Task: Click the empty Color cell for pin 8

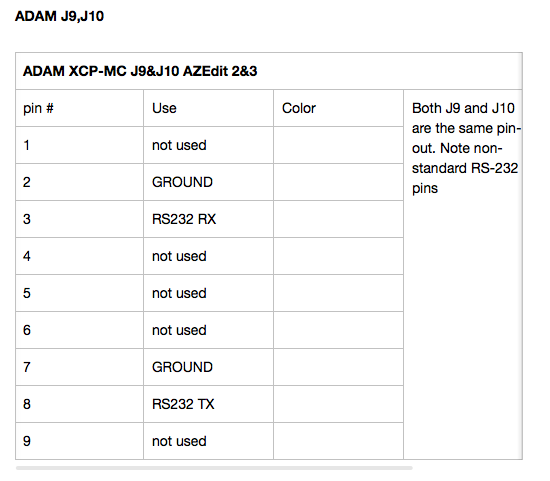Action: (x=338, y=404)
